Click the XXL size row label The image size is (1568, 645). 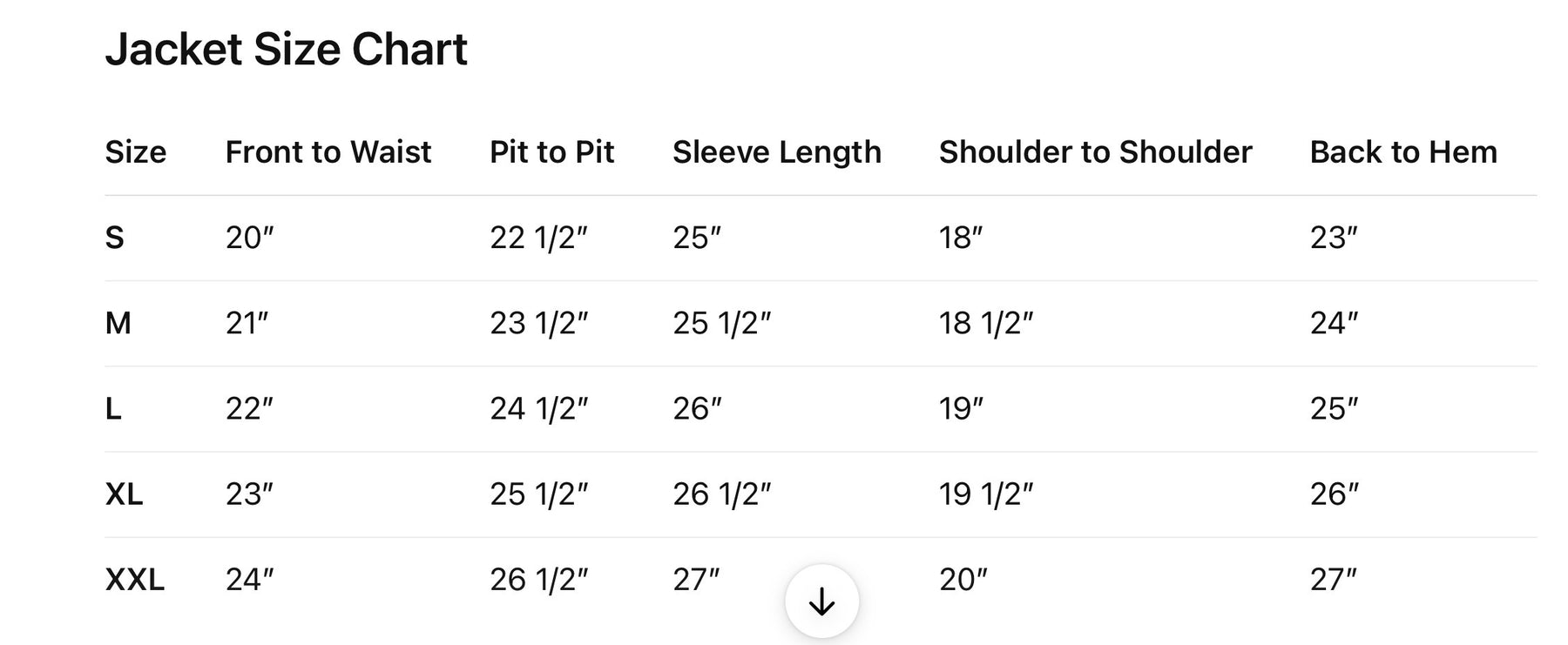click(134, 580)
